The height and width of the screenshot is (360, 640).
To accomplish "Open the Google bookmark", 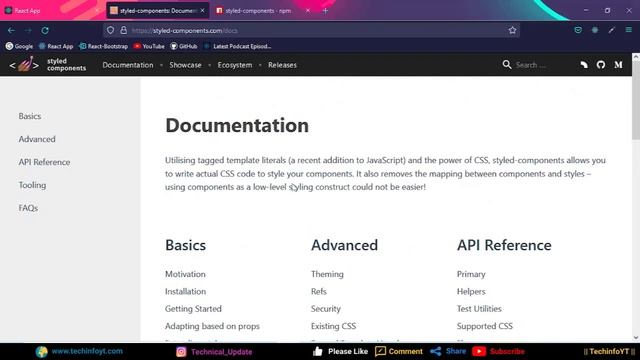I will 19,46.
